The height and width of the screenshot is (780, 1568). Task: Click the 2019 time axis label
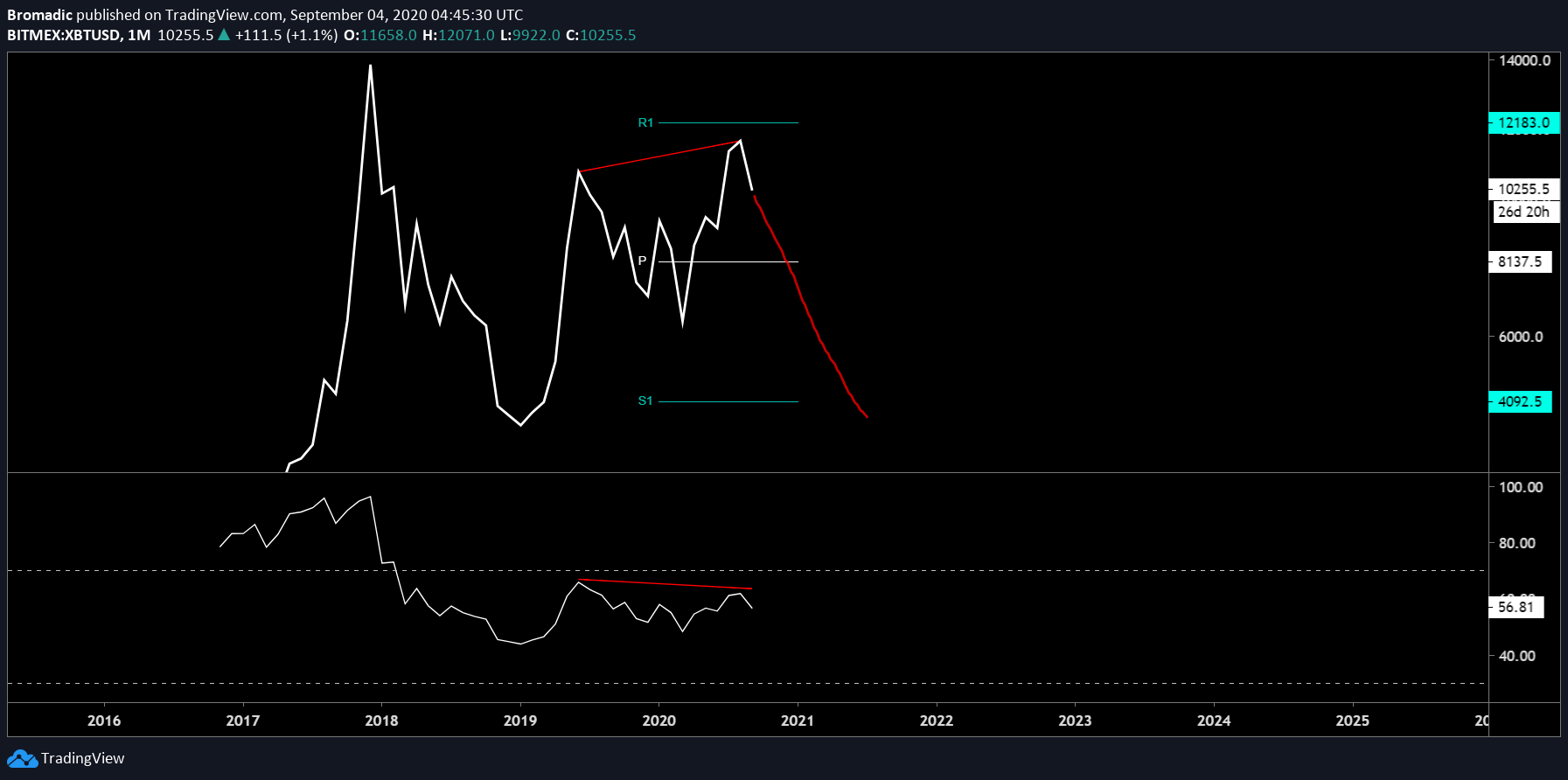(x=520, y=721)
